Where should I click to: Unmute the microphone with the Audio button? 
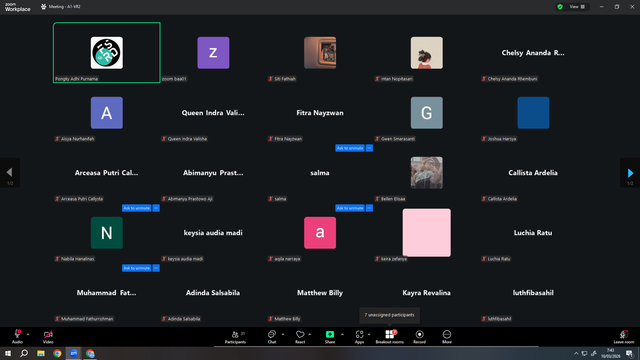point(17,336)
